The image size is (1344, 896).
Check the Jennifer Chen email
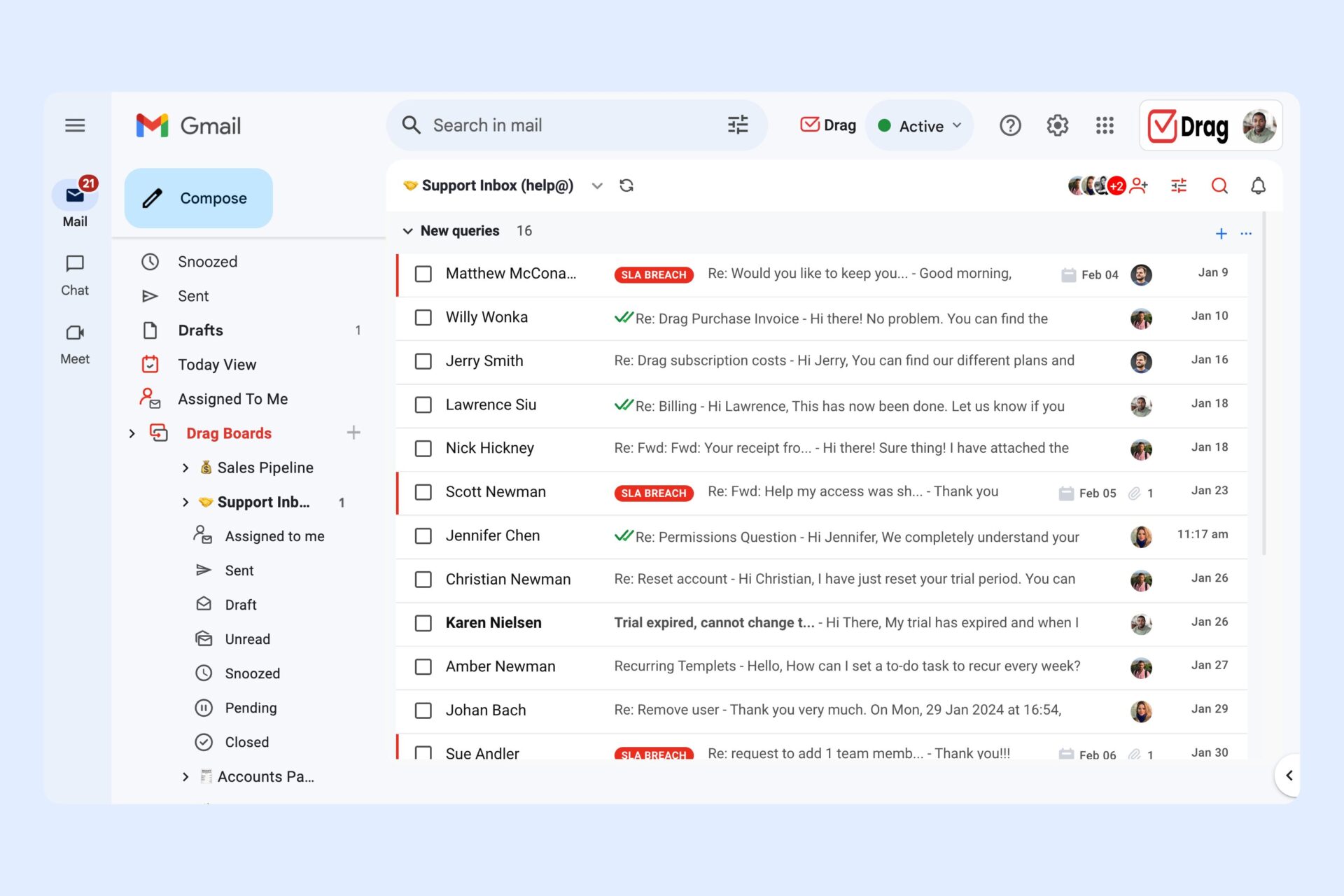coord(423,535)
